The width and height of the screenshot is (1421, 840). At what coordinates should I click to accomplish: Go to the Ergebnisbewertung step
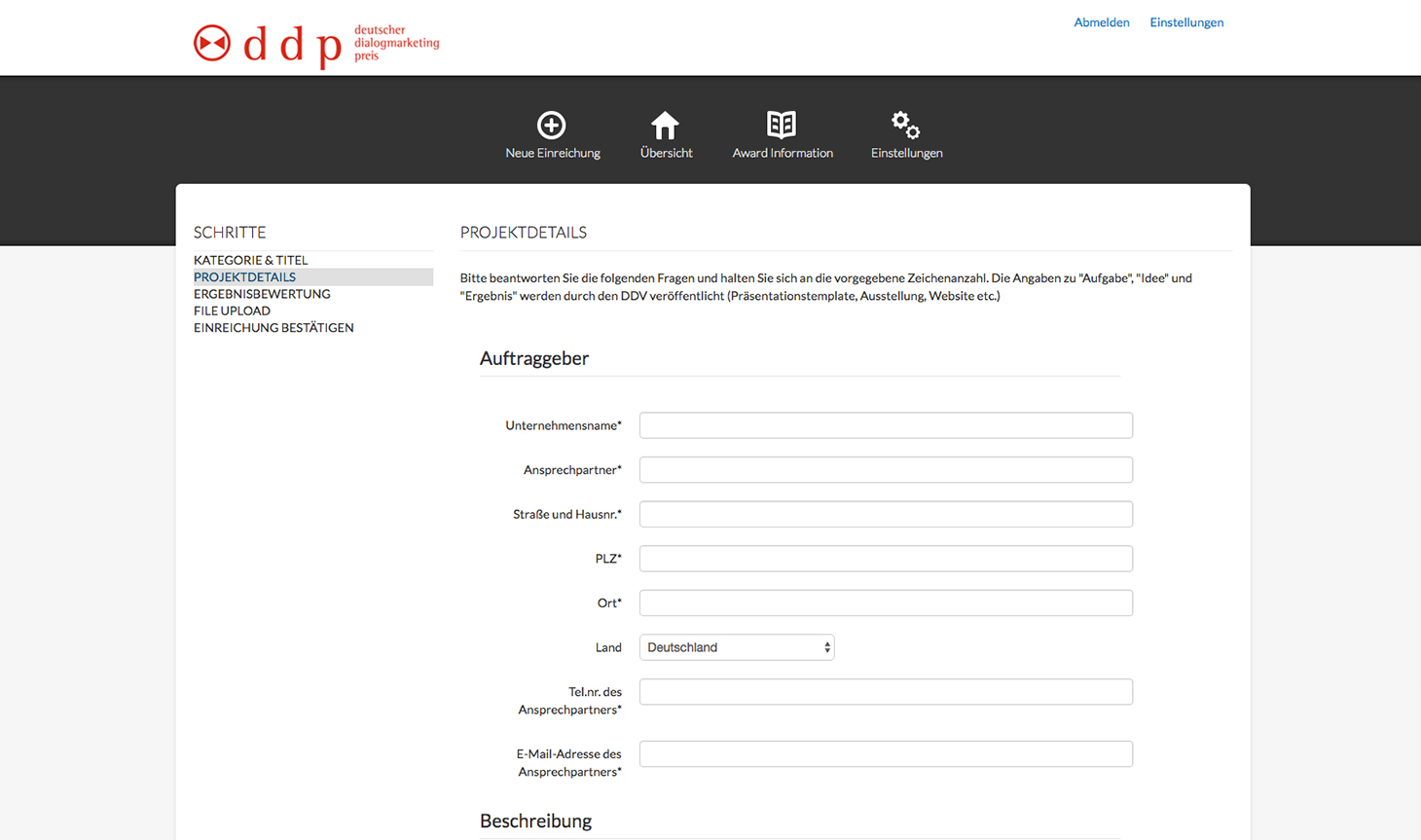[262, 294]
